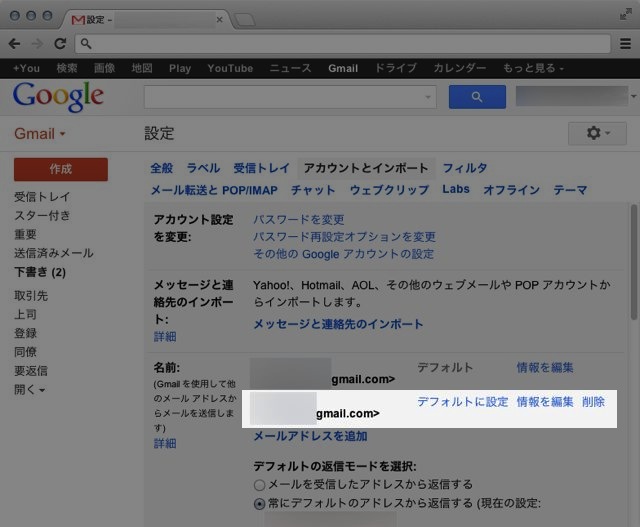The image size is (640, 527).
Task: Open the テーマ settings tab
Action: coord(570,190)
